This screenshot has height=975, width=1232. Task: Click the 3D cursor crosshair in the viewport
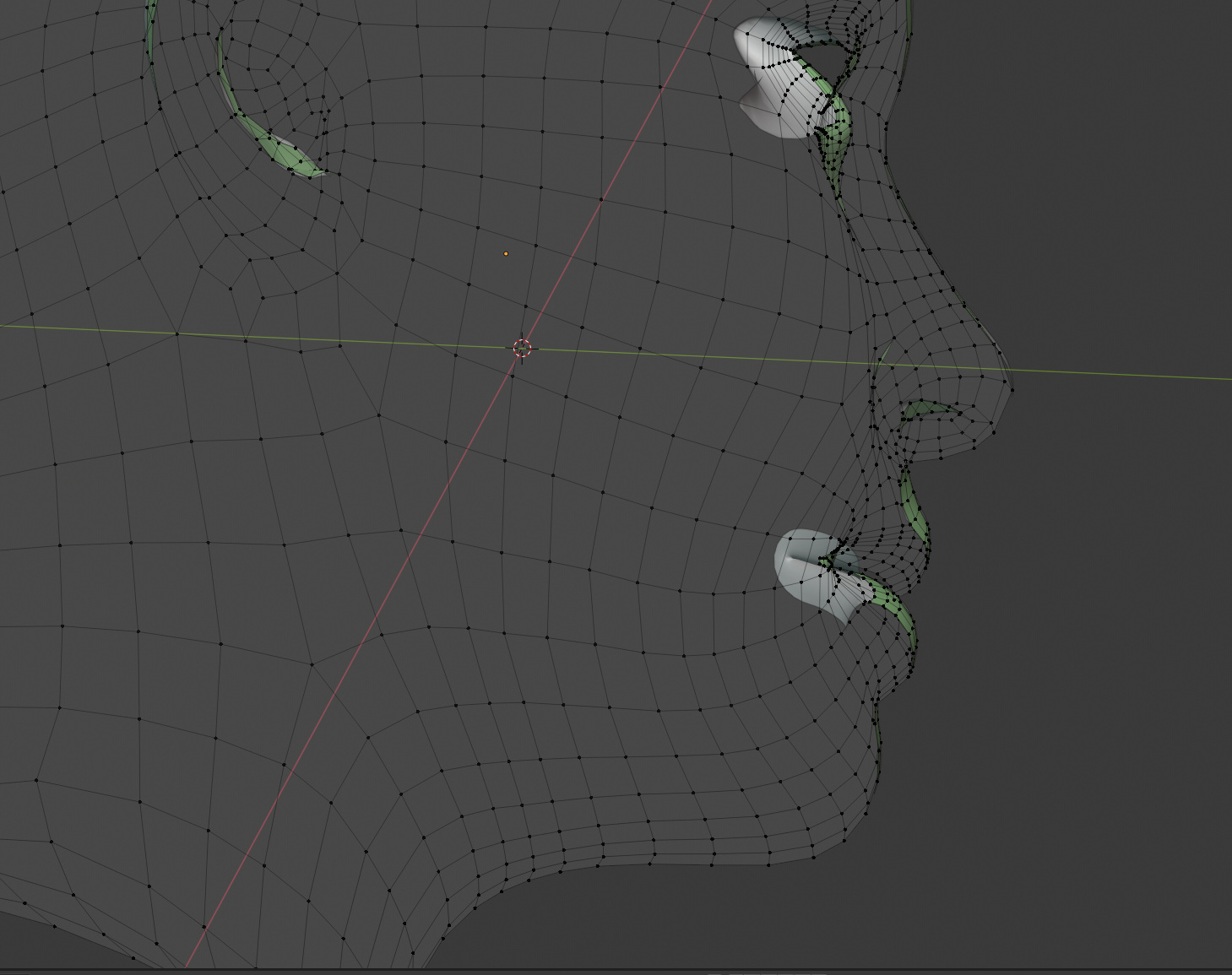coord(523,348)
